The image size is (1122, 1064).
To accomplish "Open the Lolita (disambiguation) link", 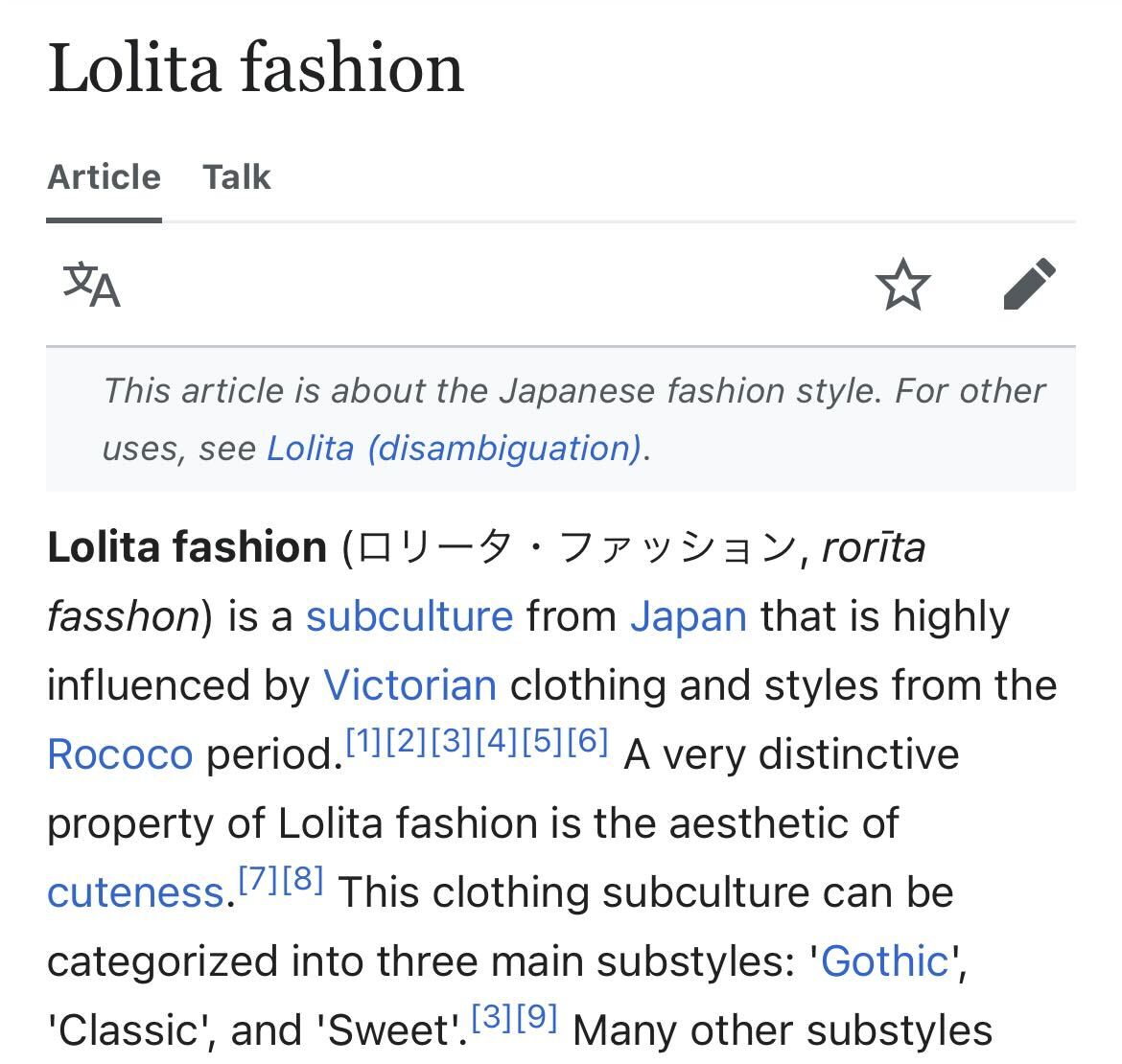I will [x=455, y=449].
